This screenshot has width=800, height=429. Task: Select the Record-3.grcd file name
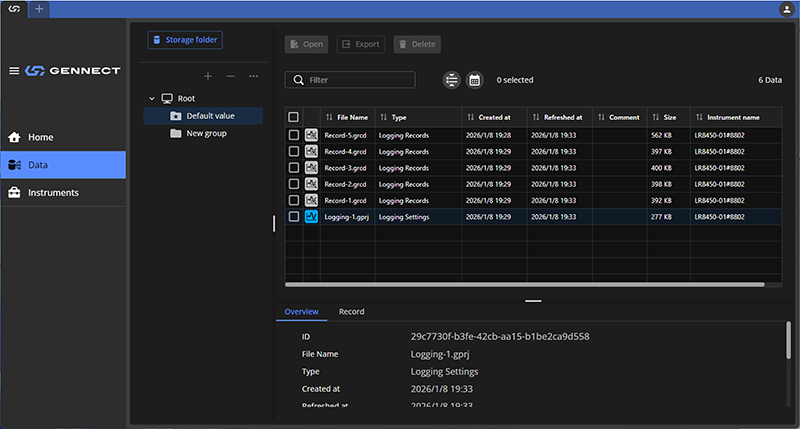pyautogui.click(x=345, y=168)
